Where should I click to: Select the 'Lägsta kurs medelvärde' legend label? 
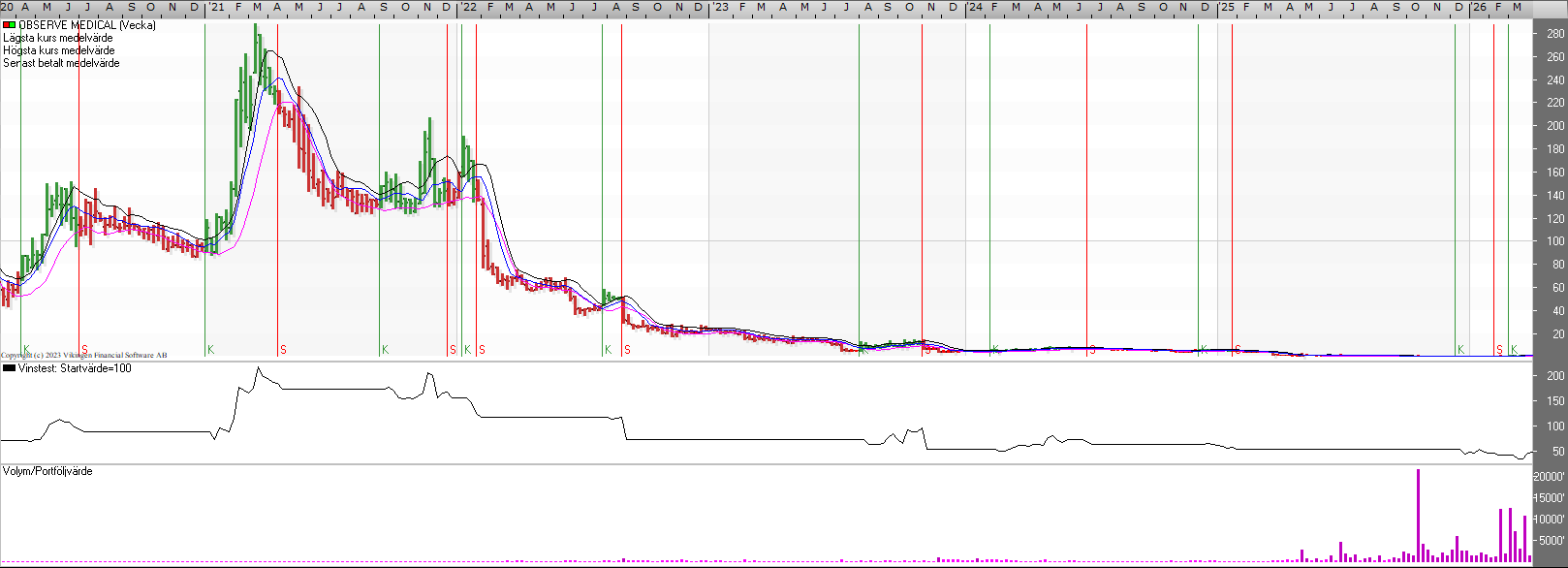click(x=58, y=38)
